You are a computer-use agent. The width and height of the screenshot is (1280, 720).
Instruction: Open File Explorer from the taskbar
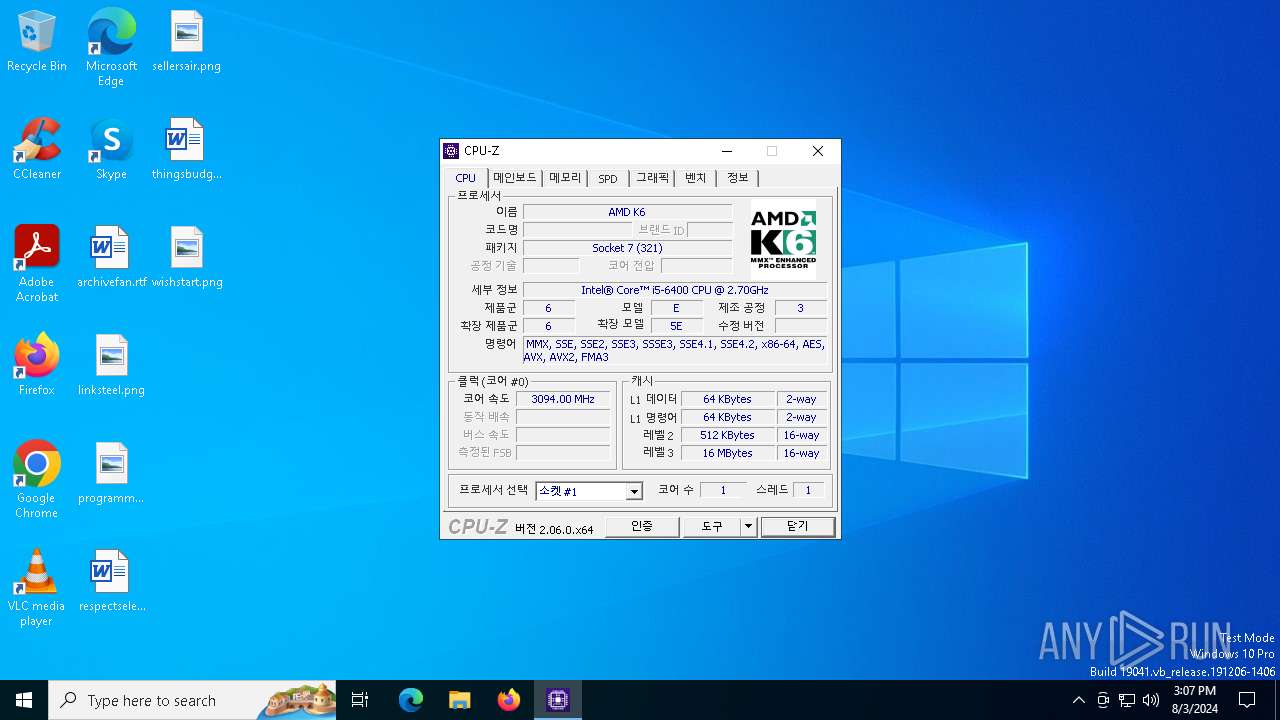click(459, 700)
